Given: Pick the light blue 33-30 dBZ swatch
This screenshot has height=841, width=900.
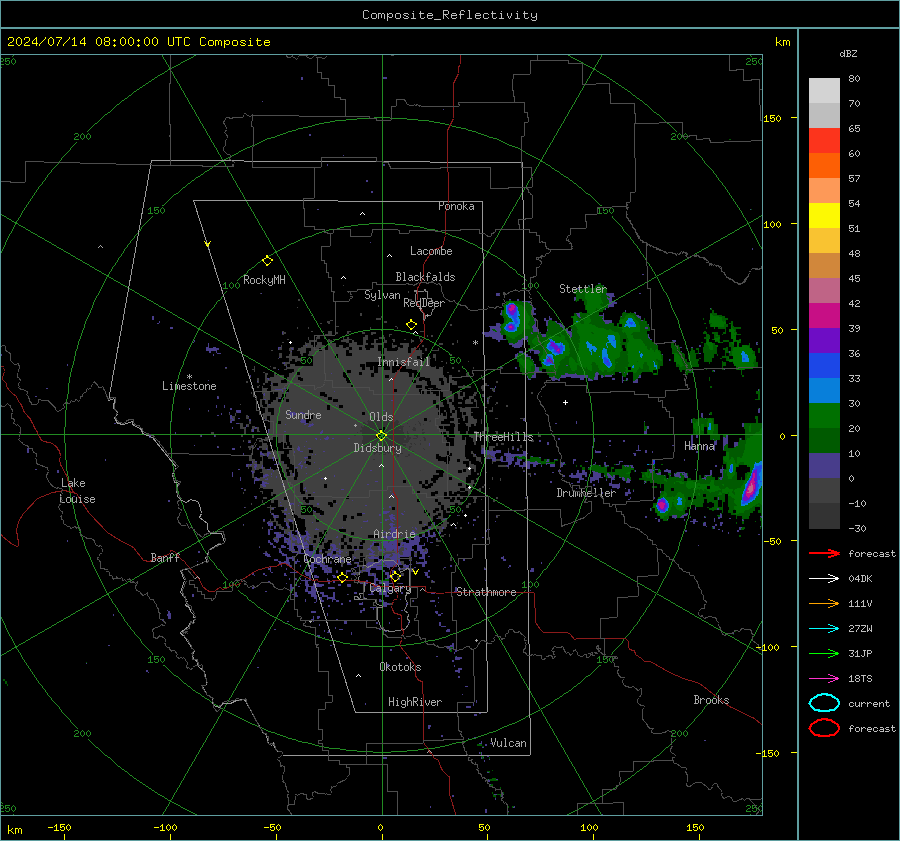Looking at the screenshot, I should coord(824,391).
